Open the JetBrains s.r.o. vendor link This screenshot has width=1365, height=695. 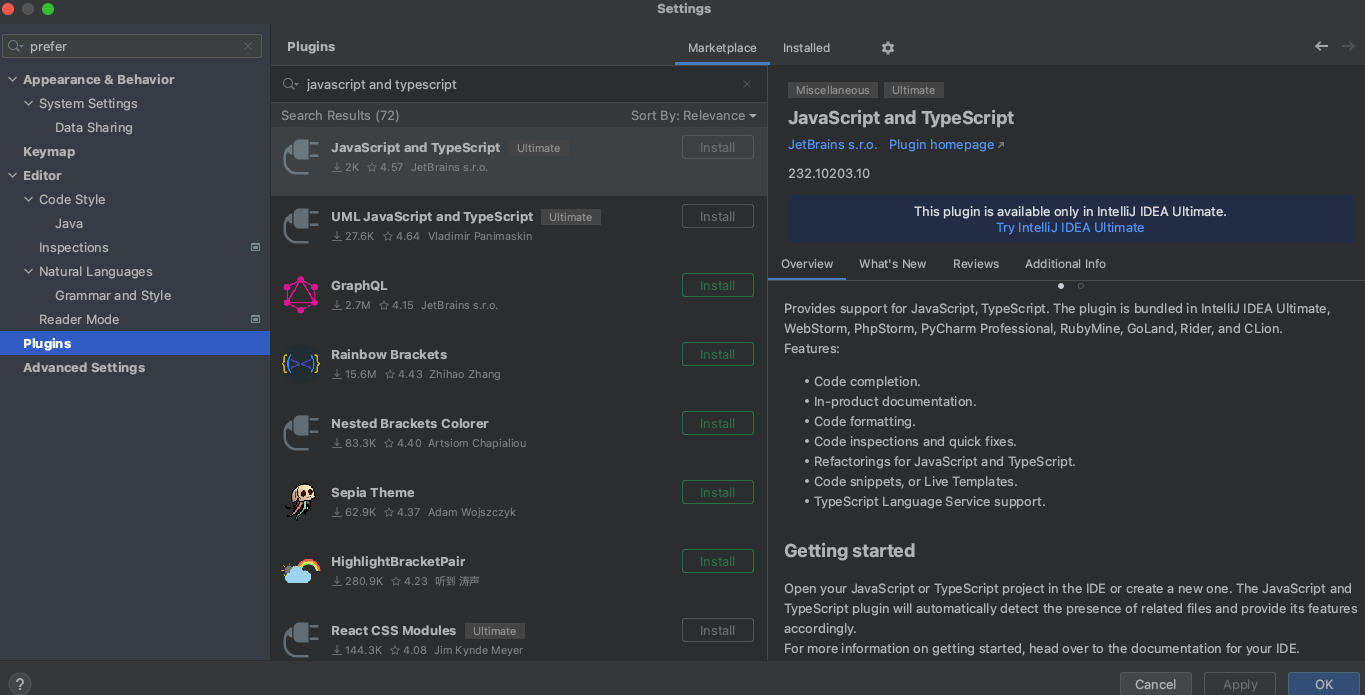point(832,144)
